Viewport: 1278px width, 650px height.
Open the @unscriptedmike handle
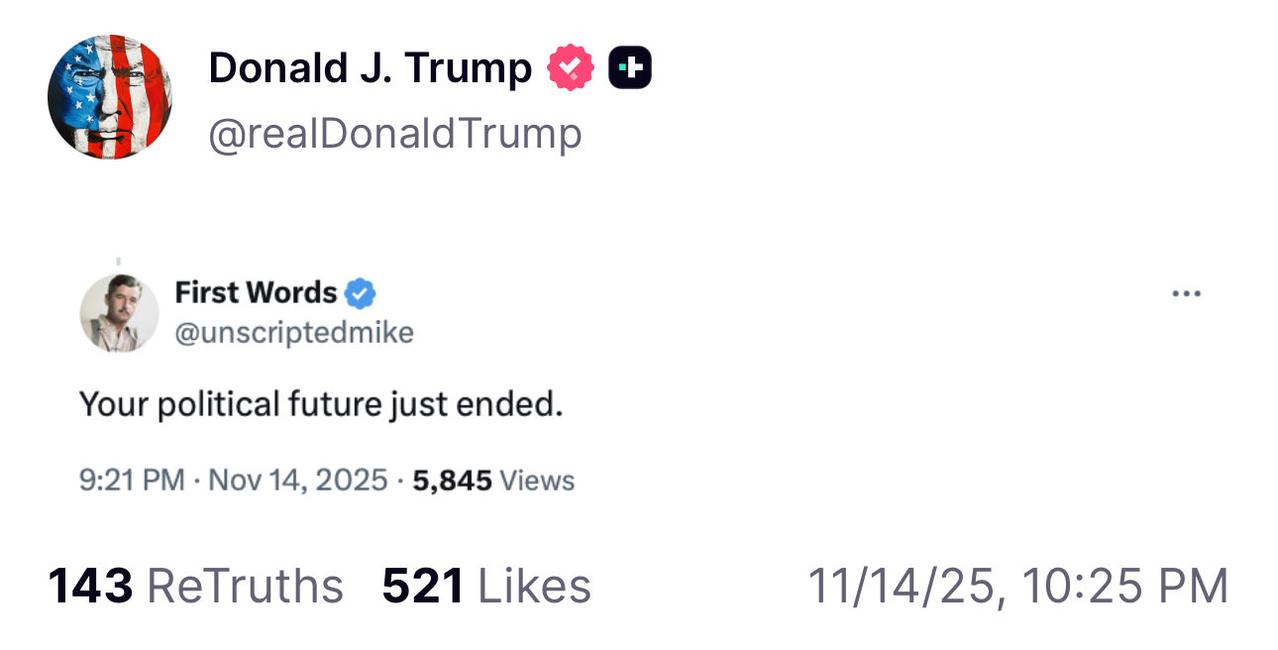click(x=294, y=332)
